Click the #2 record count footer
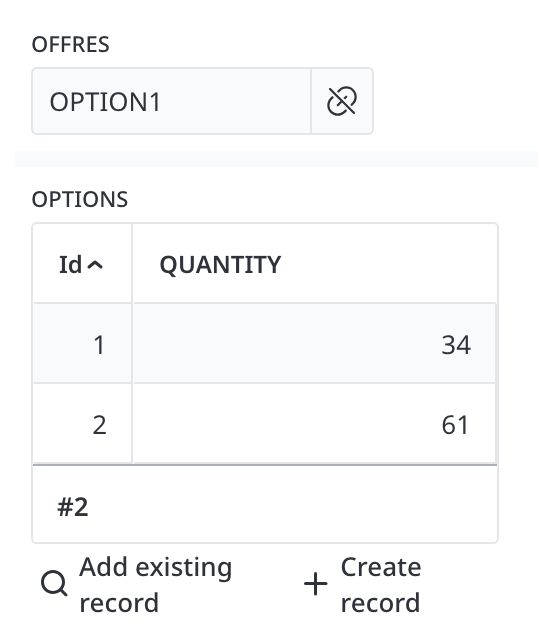Image resolution: width=538 pixels, height=638 pixels. pos(73,507)
